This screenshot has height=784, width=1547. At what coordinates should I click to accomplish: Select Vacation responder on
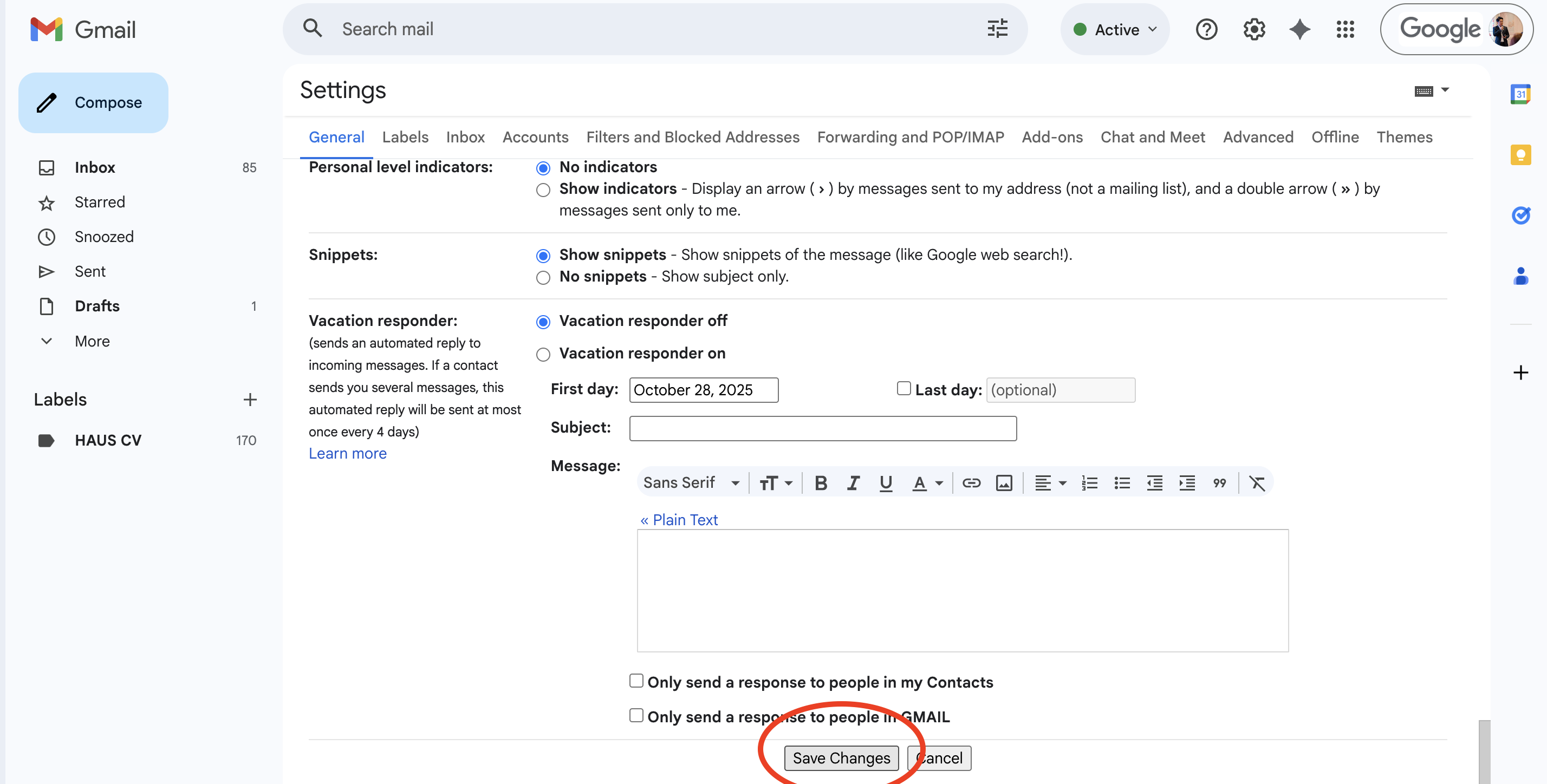543,354
